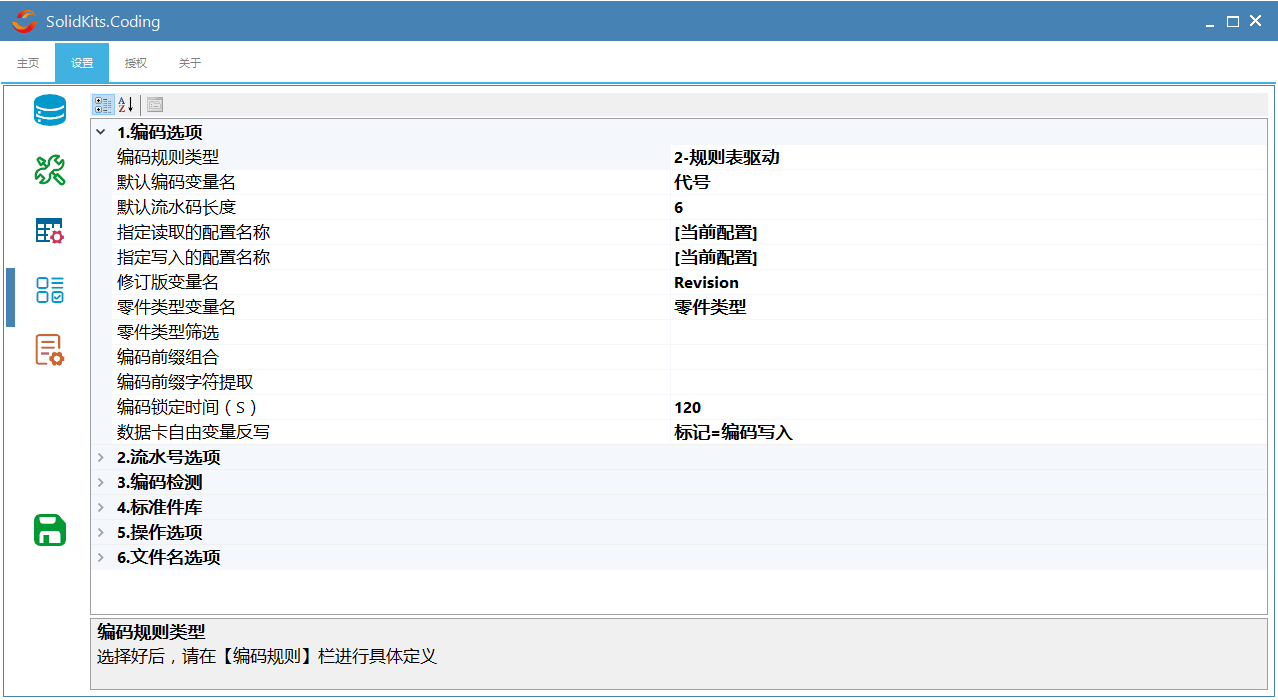
Task: Open the green wrench tools icon
Action: [x=49, y=170]
